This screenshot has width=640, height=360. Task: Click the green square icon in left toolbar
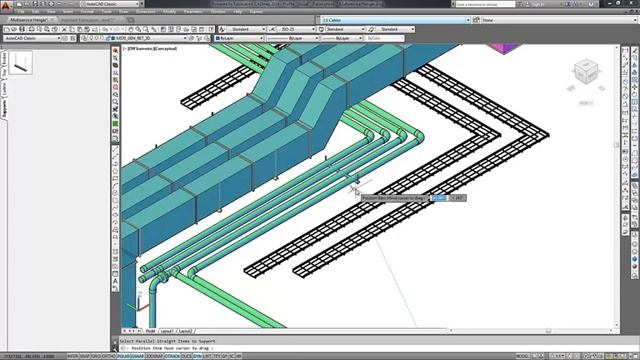[116, 124]
